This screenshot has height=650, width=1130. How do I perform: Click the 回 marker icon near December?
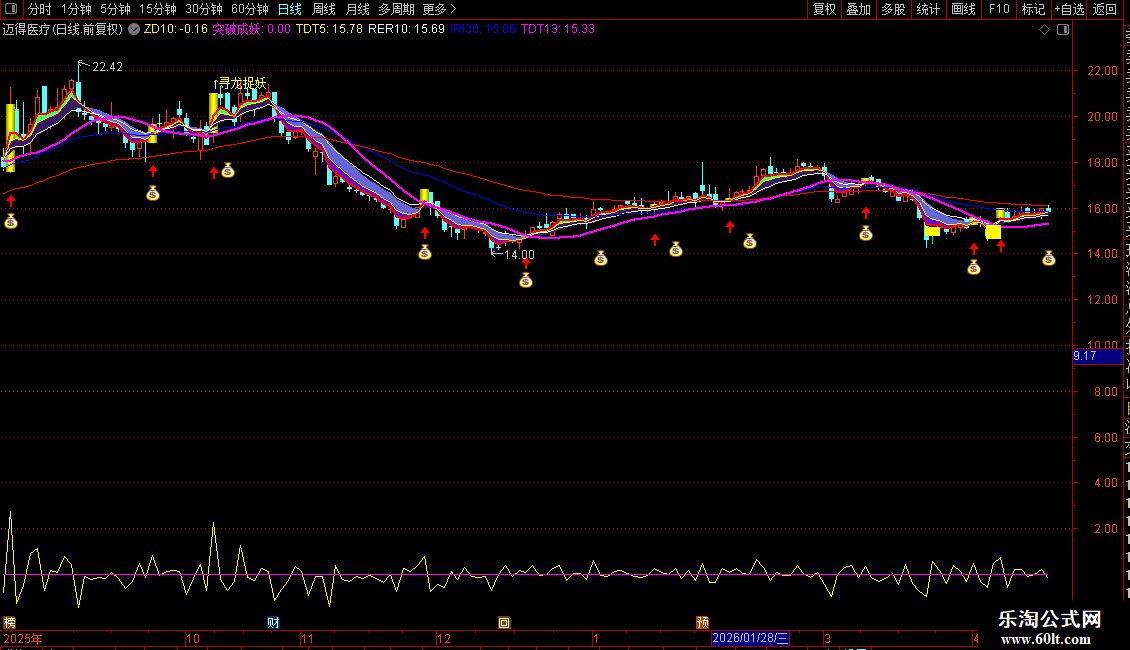(x=504, y=622)
